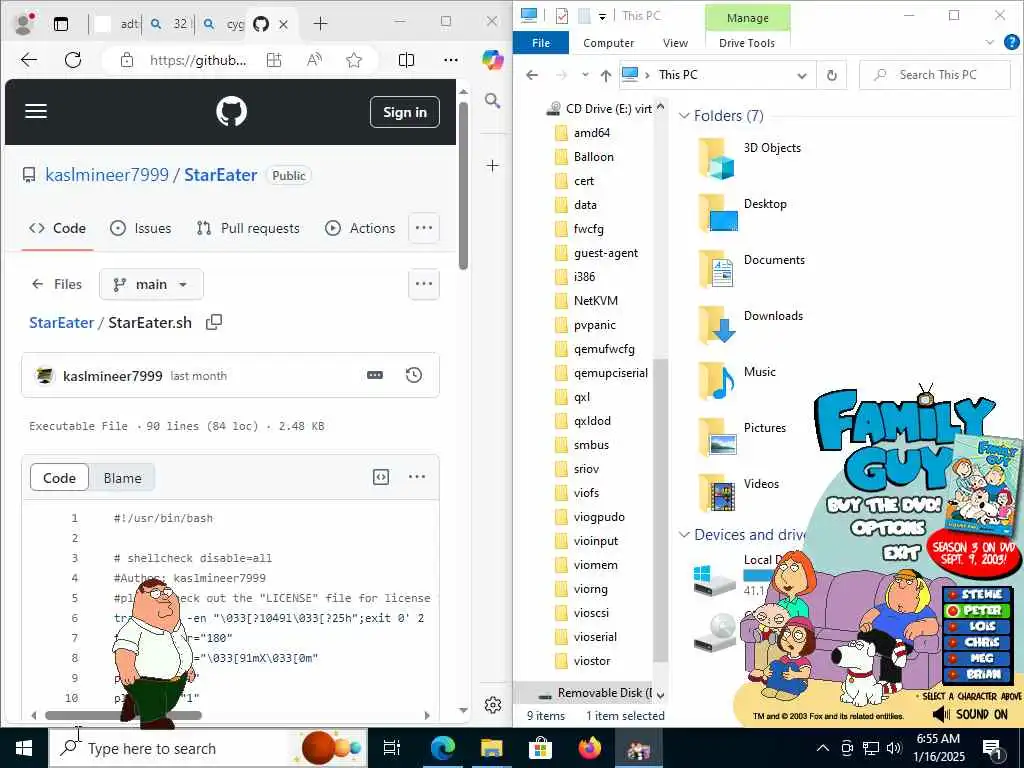Toggle SOUND ON in Family Guy app
The image size is (1024, 768).
970,714
